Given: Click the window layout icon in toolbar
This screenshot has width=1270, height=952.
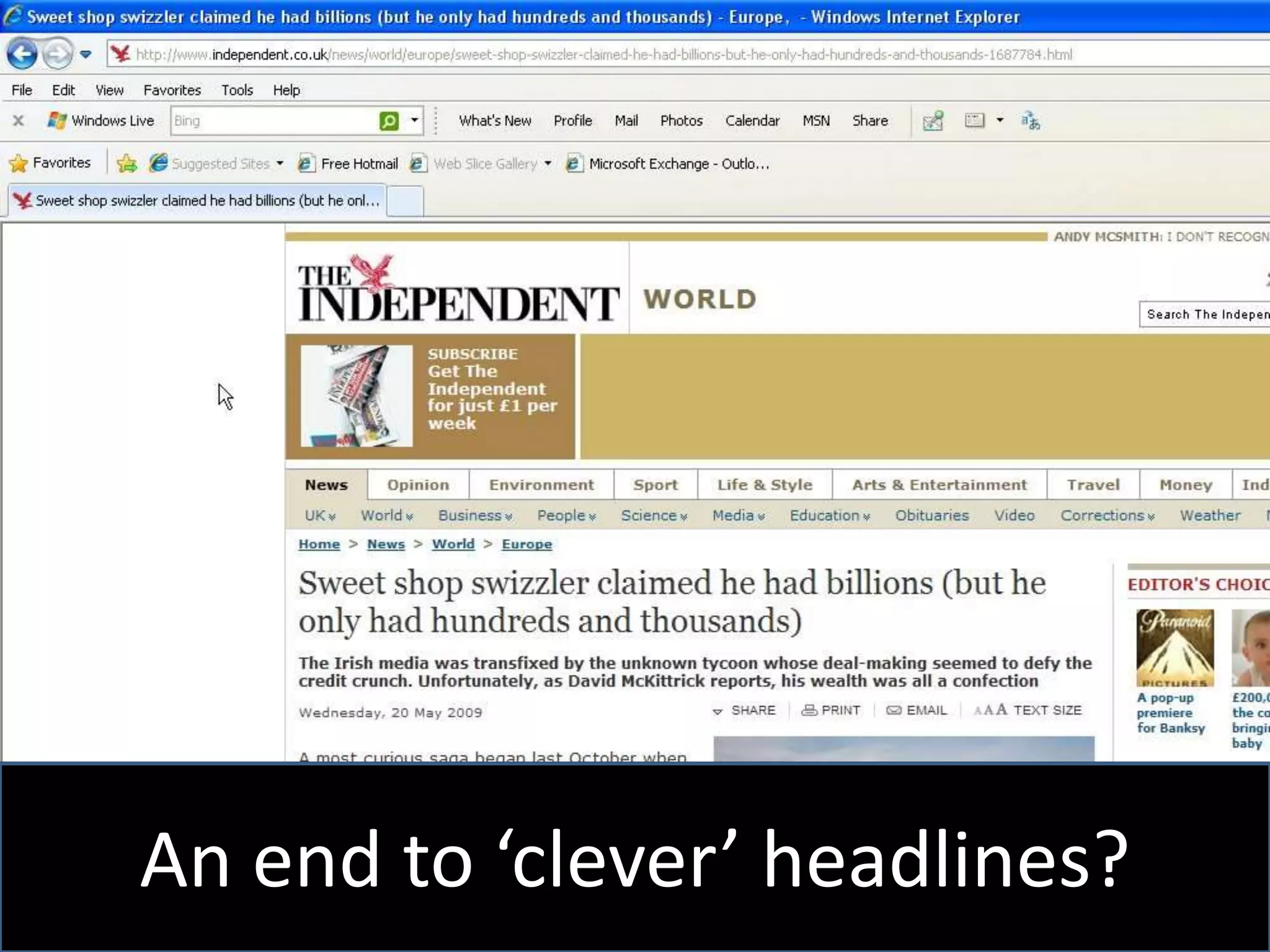Looking at the screenshot, I should pyautogui.click(x=975, y=120).
